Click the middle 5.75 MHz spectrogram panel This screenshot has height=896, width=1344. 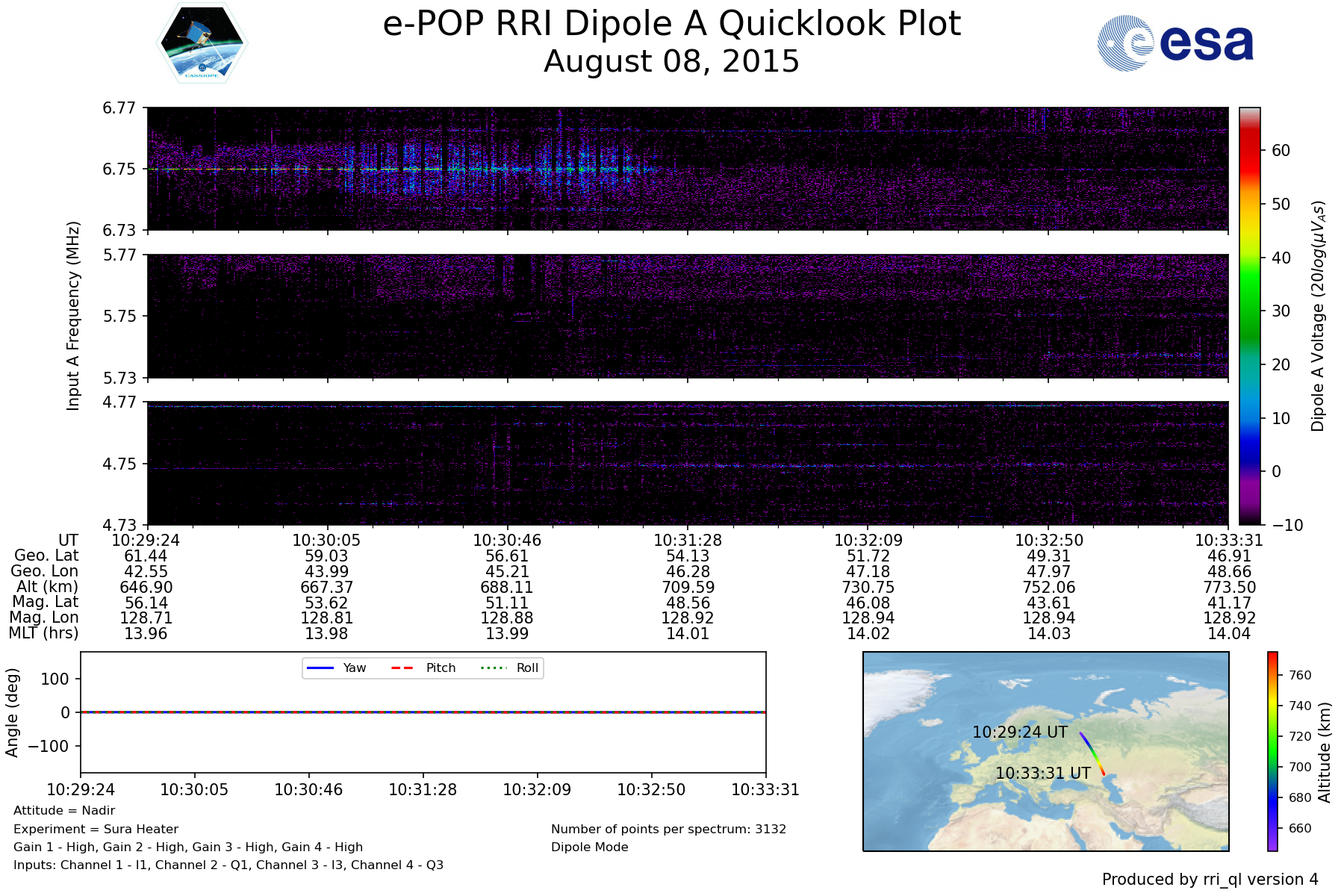pos(687,316)
